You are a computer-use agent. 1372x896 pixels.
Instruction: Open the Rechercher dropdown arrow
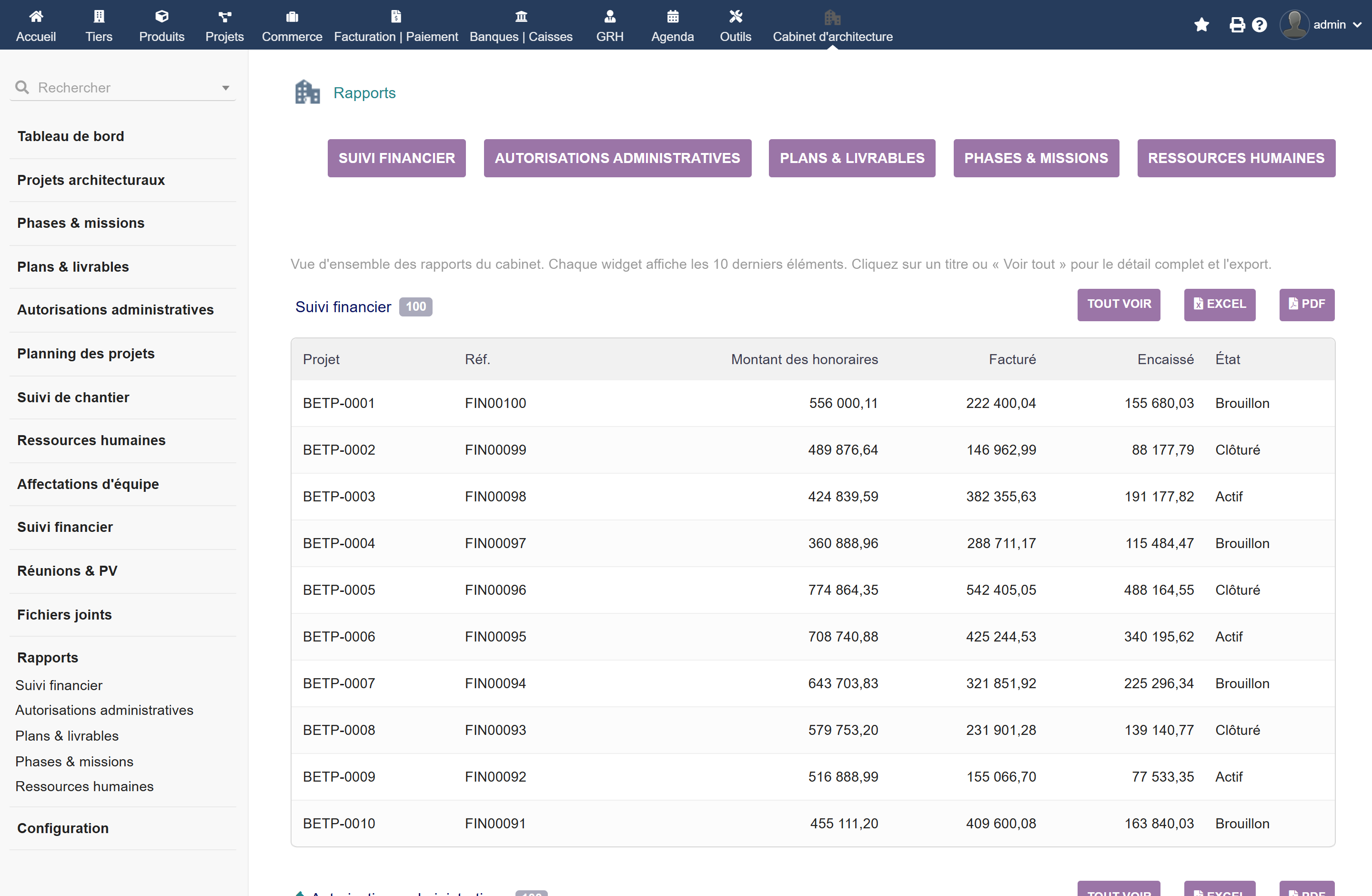(x=225, y=88)
